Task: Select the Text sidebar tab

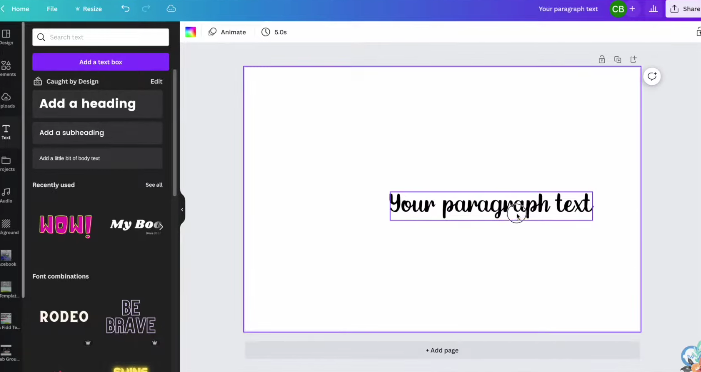Action: pyautogui.click(x=6, y=132)
